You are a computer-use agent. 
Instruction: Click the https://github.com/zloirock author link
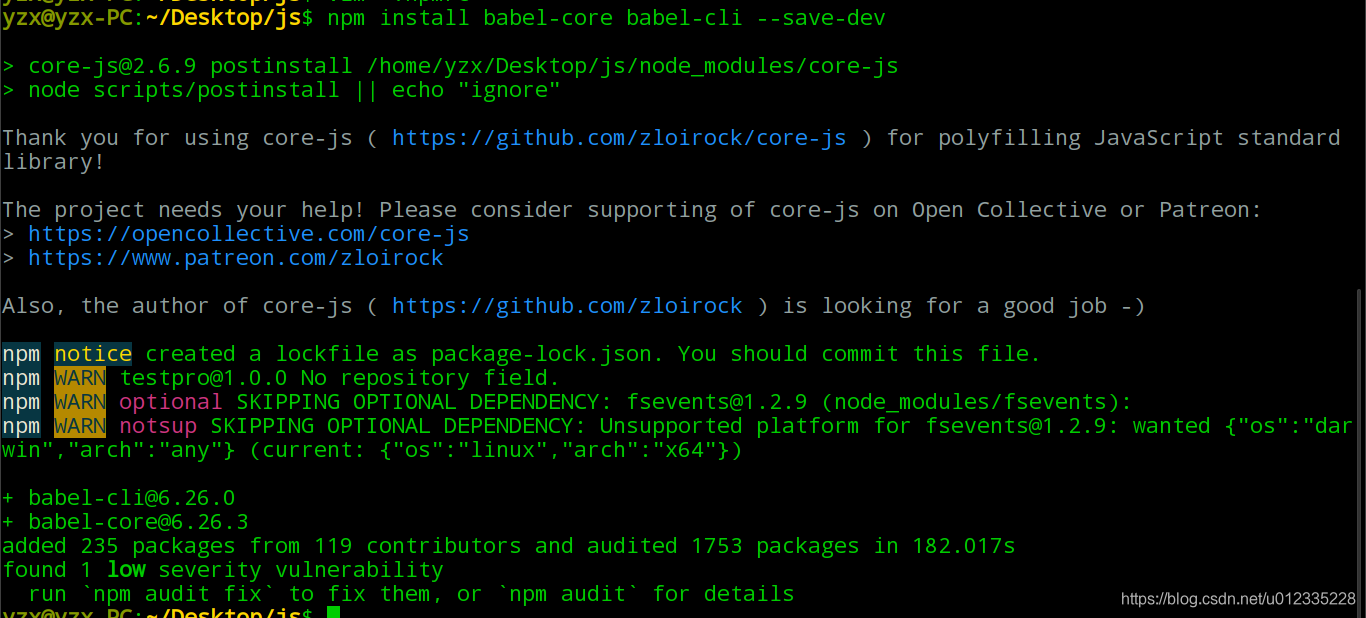pyautogui.click(x=567, y=306)
